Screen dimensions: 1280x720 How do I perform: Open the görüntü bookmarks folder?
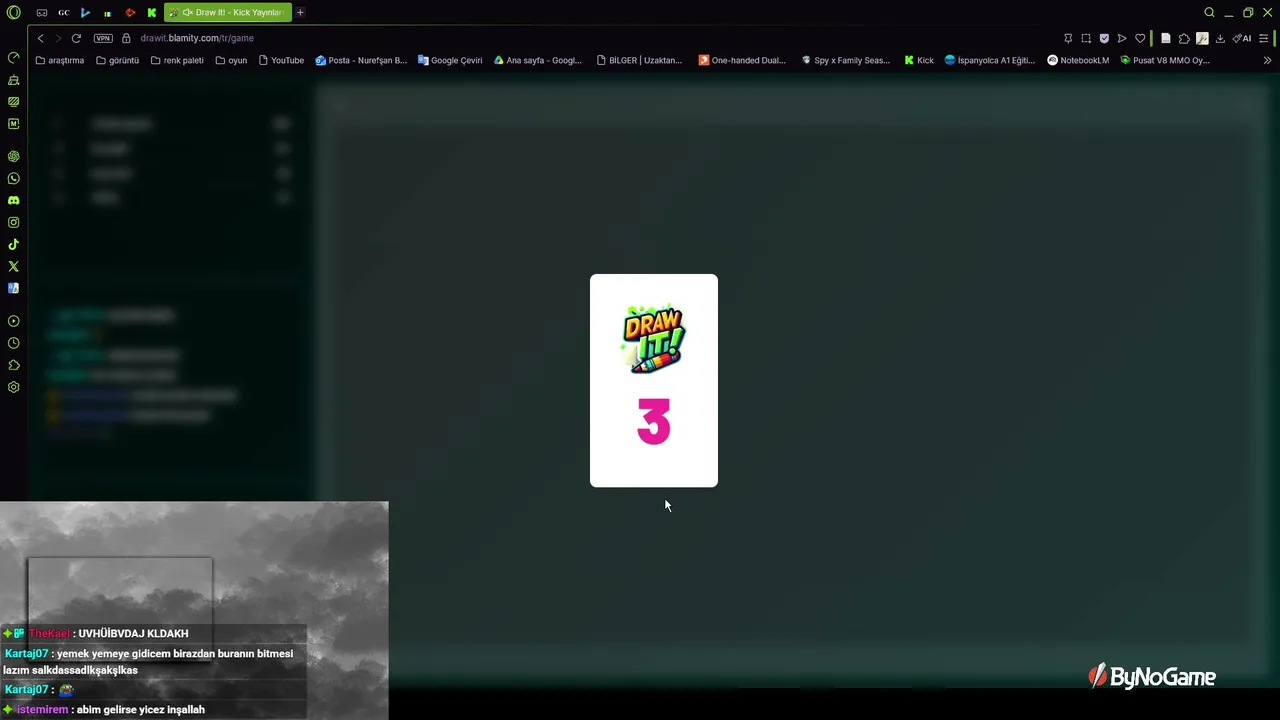[x=118, y=60]
